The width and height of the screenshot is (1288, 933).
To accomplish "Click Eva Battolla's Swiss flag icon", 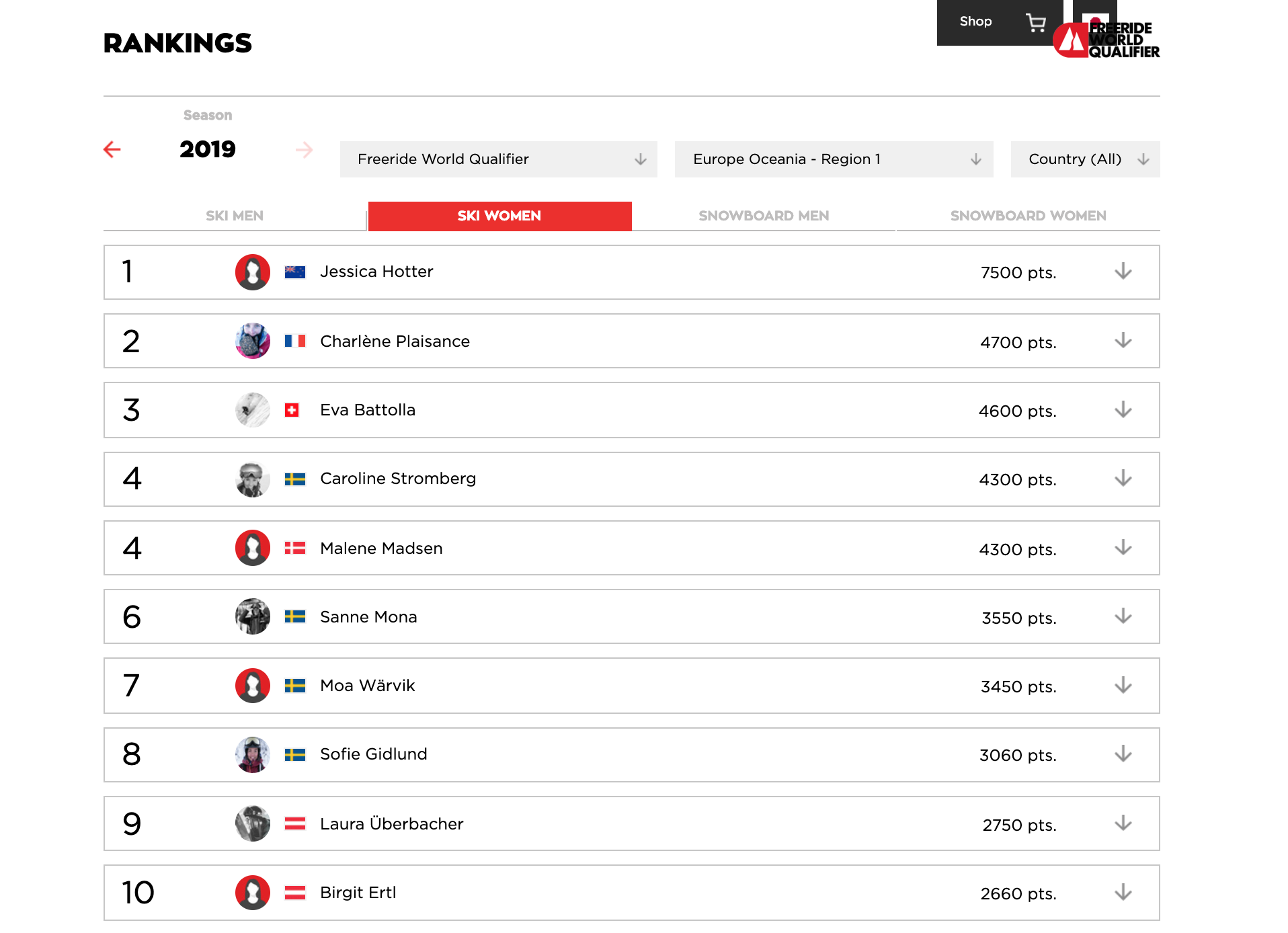I will (292, 410).
